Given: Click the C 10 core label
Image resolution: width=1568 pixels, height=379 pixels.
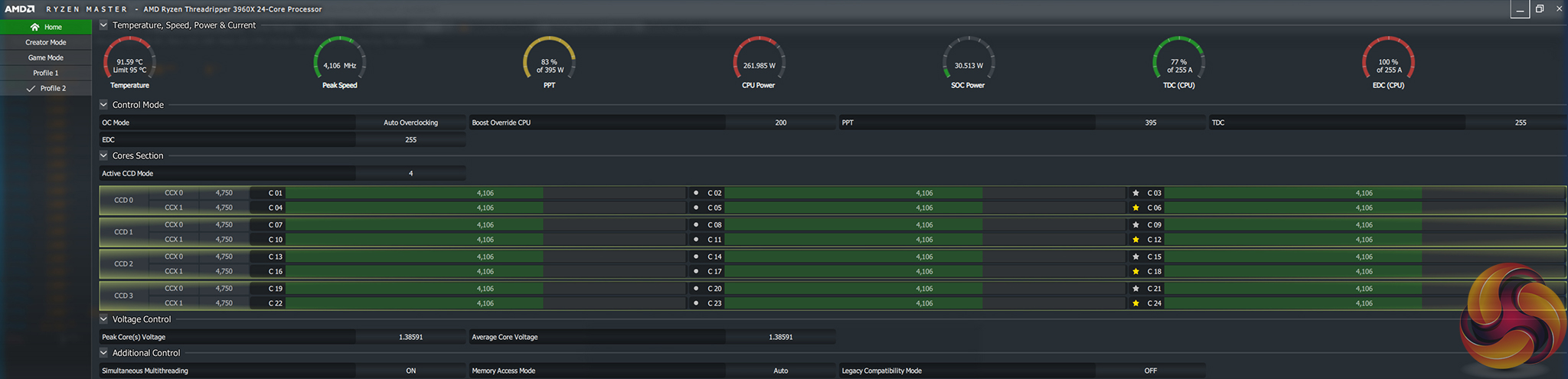Looking at the screenshot, I should point(275,240).
